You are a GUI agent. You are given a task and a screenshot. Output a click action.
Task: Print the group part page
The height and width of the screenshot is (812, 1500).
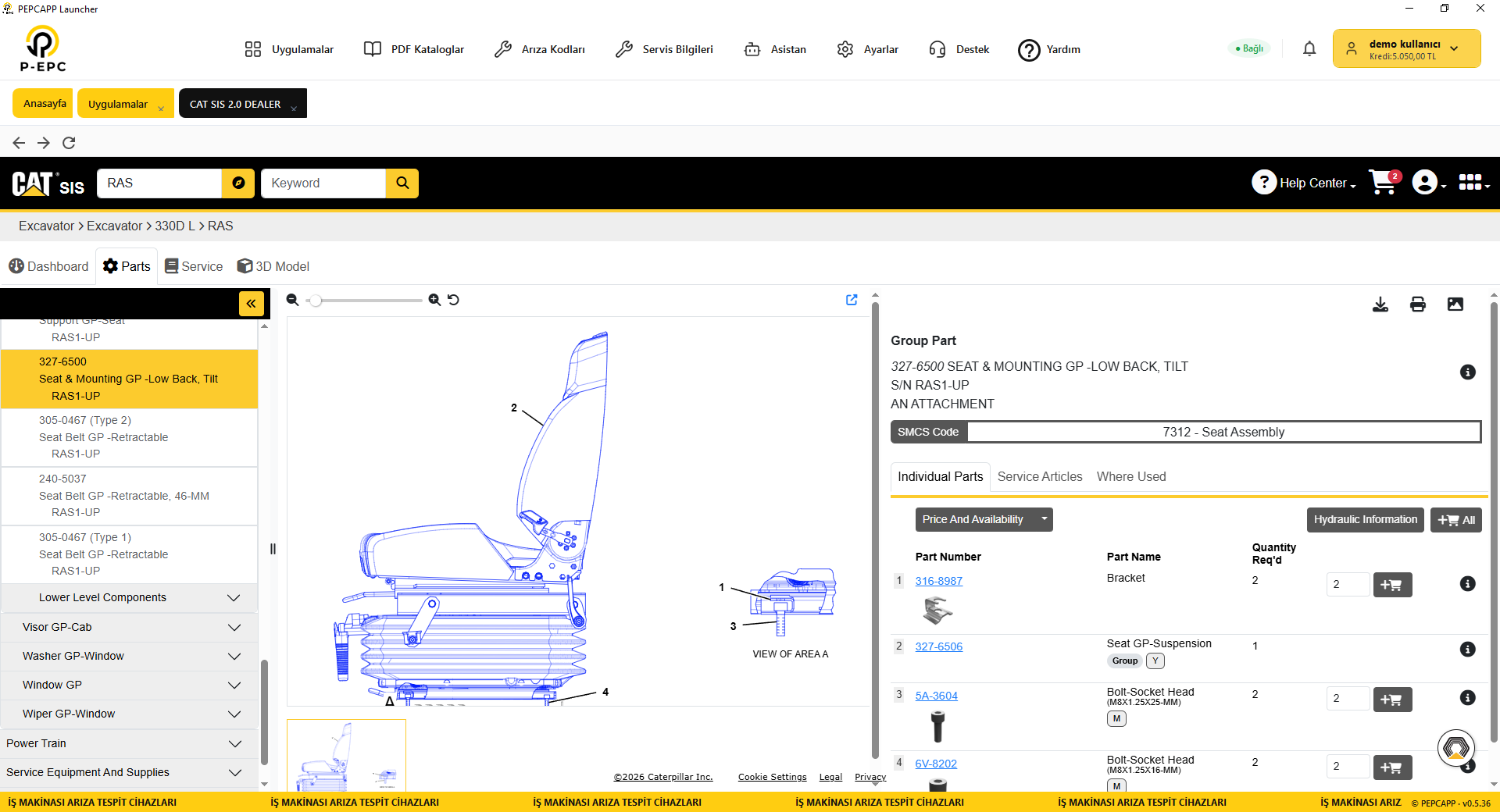click(x=1418, y=304)
